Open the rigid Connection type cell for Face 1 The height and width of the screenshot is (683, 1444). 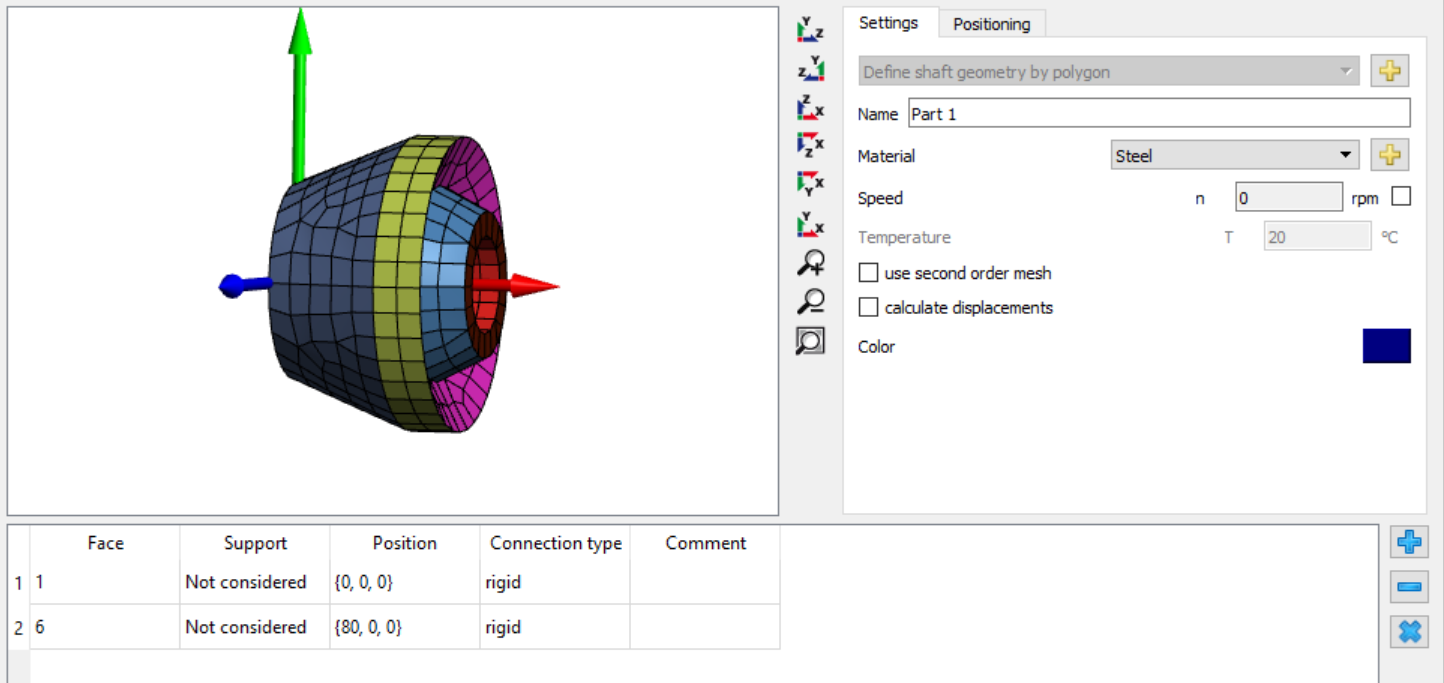553,582
